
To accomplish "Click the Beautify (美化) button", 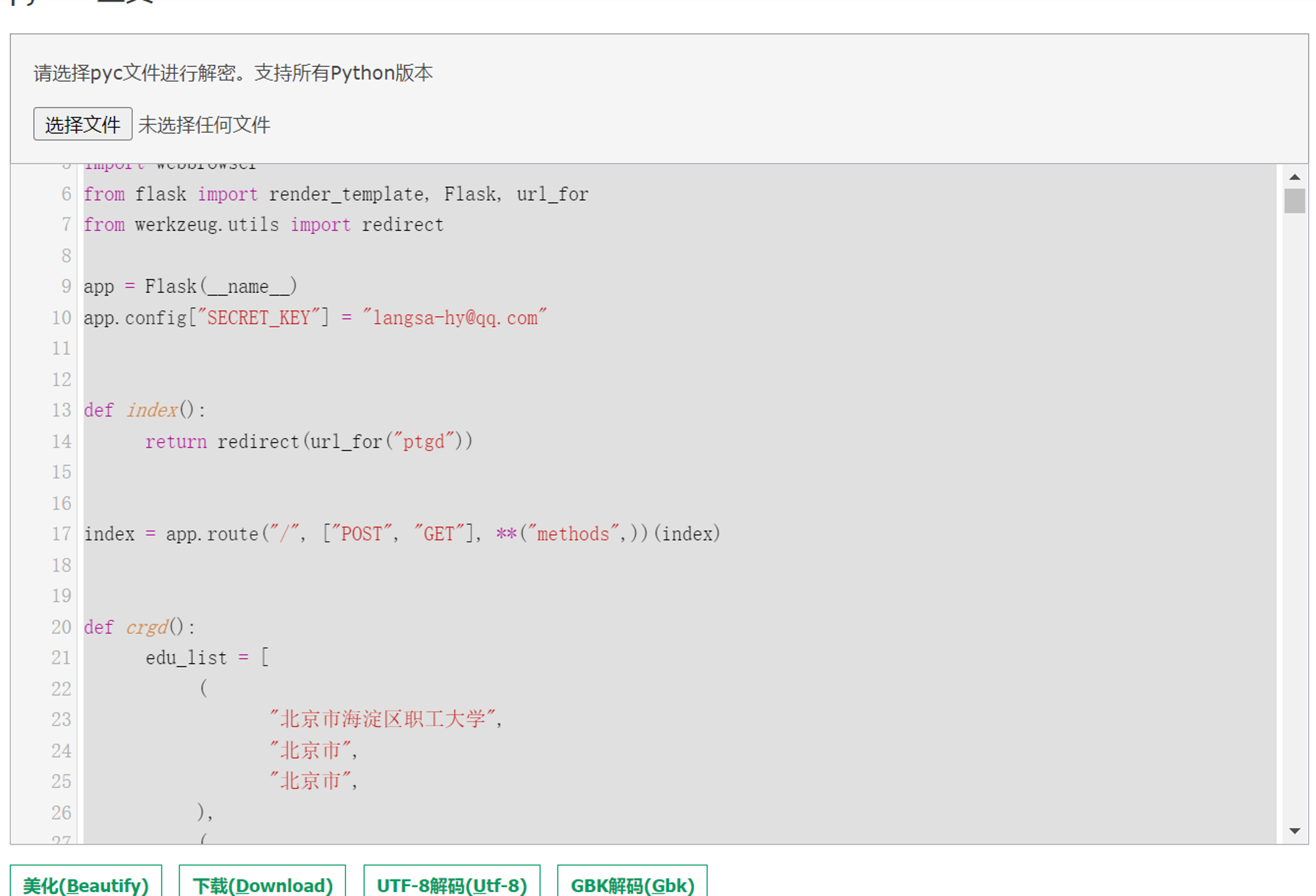I will coord(86,882).
